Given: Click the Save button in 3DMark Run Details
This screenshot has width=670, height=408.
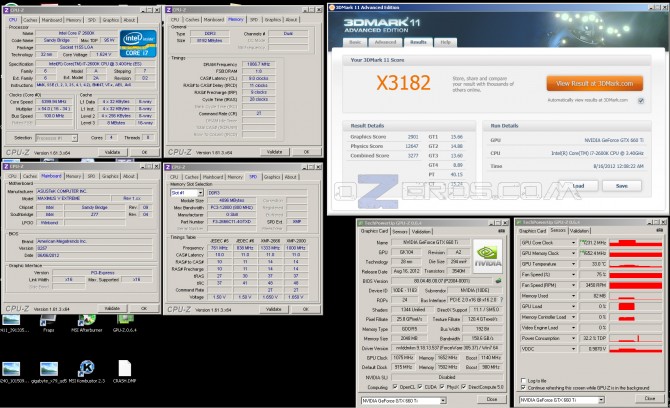Looking at the screenshot, I should coord(622,186).
